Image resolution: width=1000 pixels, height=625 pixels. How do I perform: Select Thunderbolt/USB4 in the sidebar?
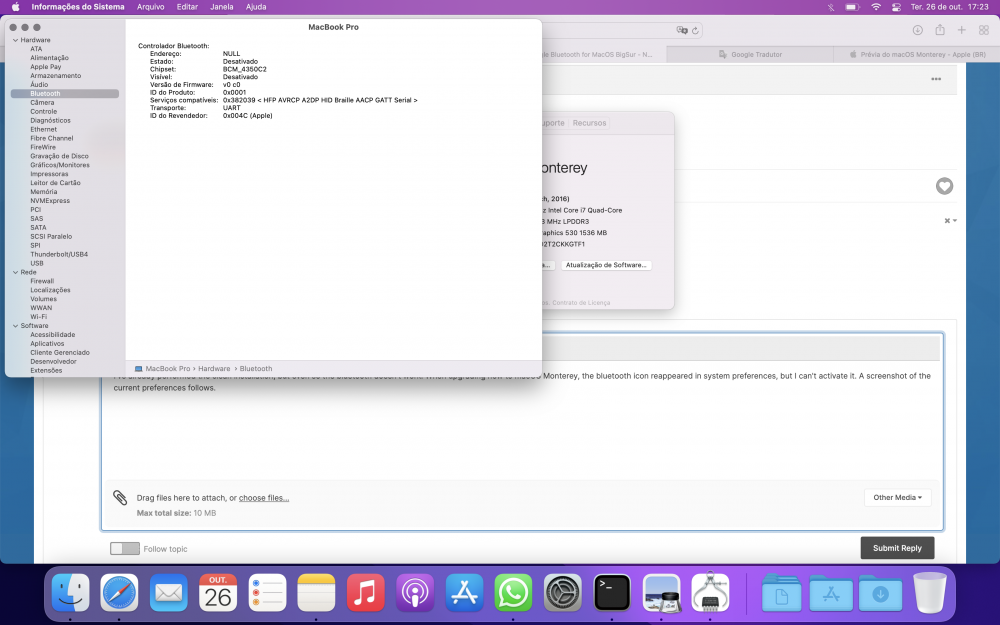(x=59, y=254)
